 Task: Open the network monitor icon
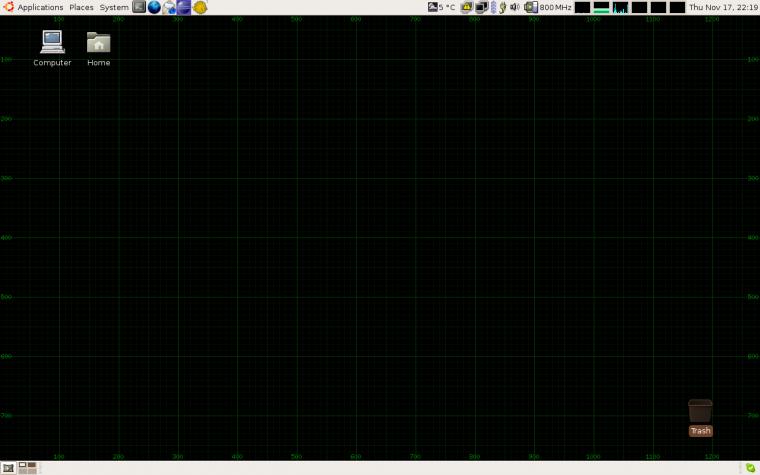(x=481, y=7)
